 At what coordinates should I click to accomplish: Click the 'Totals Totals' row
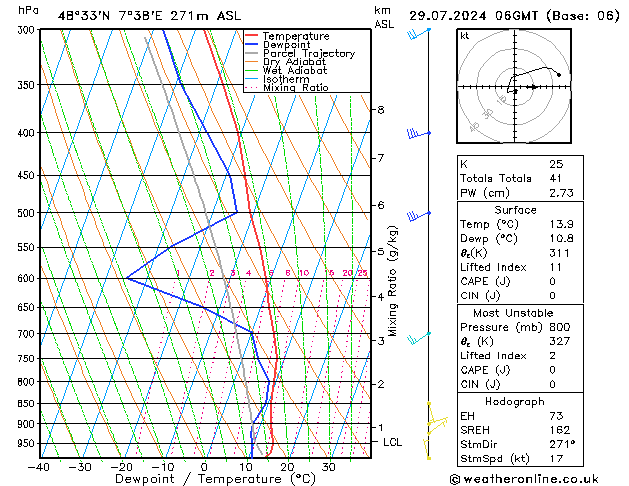[520, 178]
